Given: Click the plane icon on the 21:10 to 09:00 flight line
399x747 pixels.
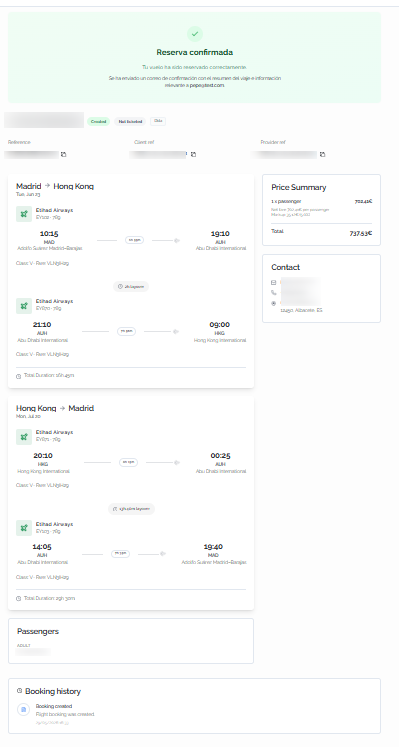Looking at the screenshot, I should (x=176, y=331).
